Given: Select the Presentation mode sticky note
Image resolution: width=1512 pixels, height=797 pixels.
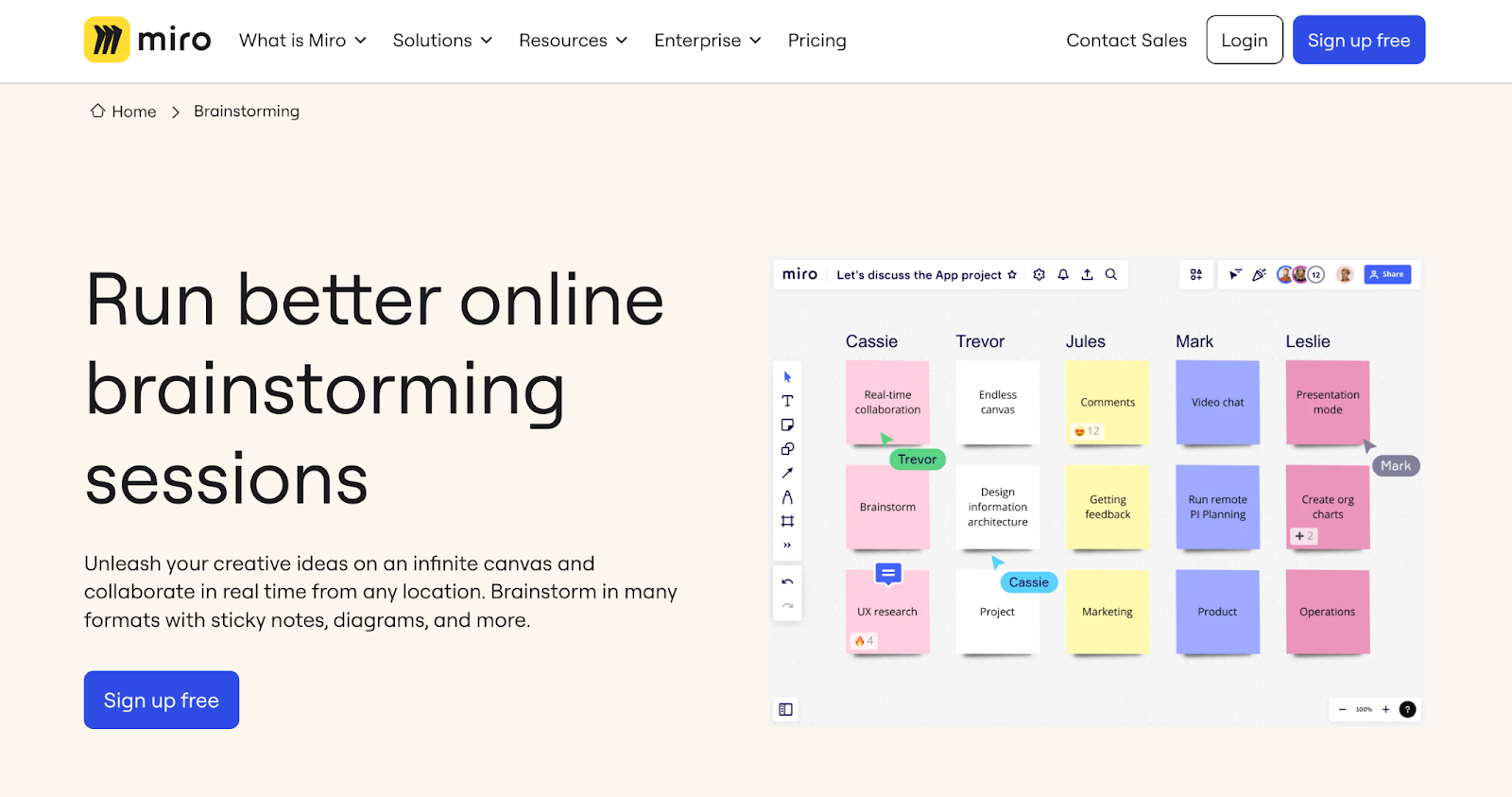Looking at the screenshot, I should pyautogui.click(x=1328, y=402).
